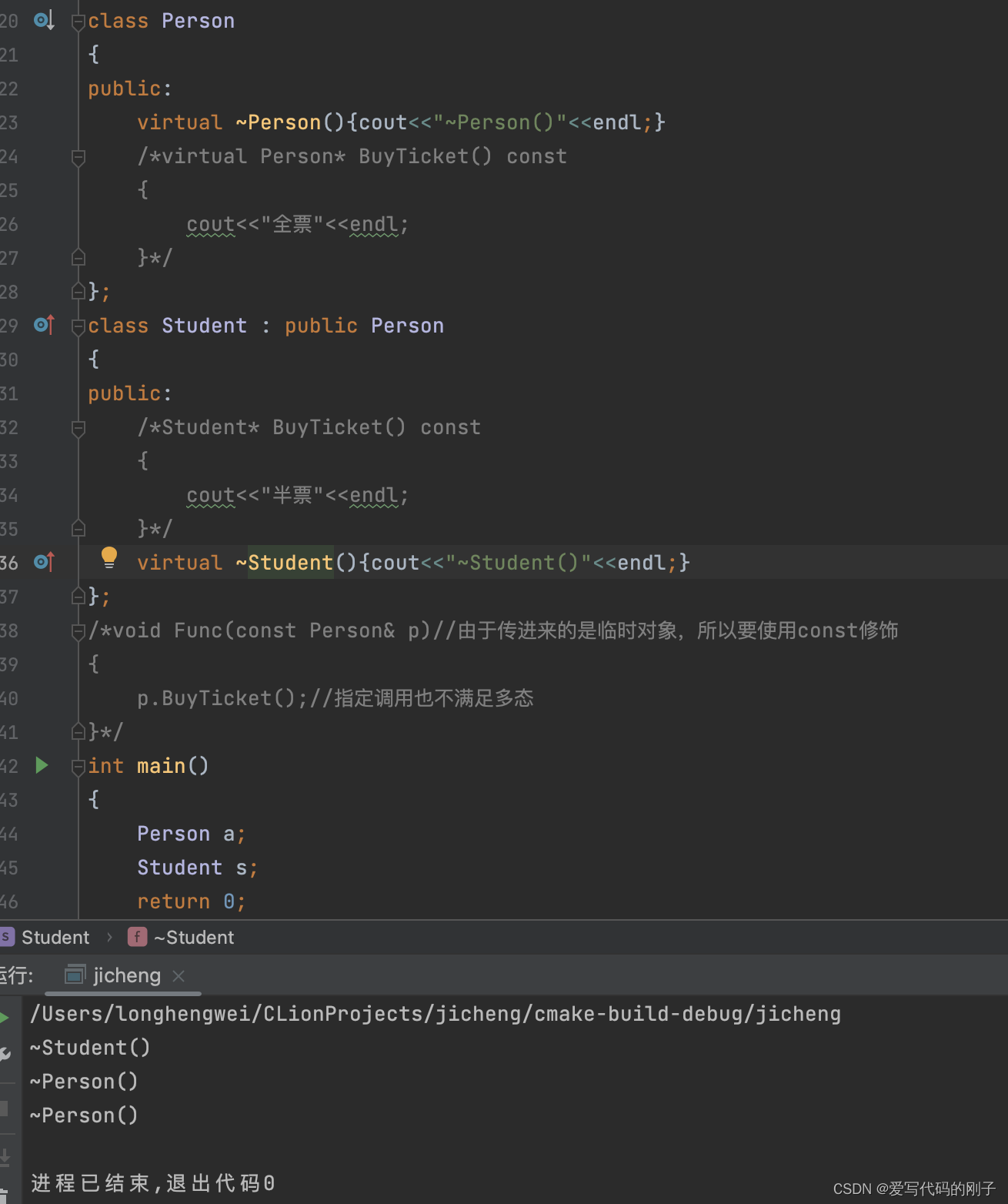Open the yellow lightbulb quick-fix on line 36
Screen dimensions: 1008x1204
[109, 557]
